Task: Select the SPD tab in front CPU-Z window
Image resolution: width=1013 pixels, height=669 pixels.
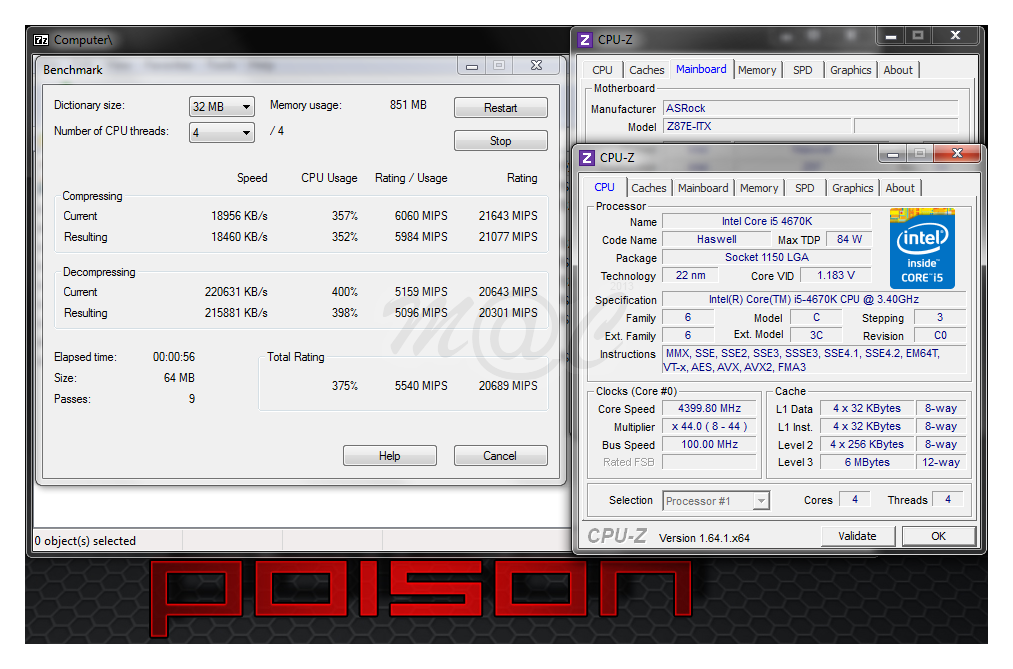Action: (x=804, y=188)
